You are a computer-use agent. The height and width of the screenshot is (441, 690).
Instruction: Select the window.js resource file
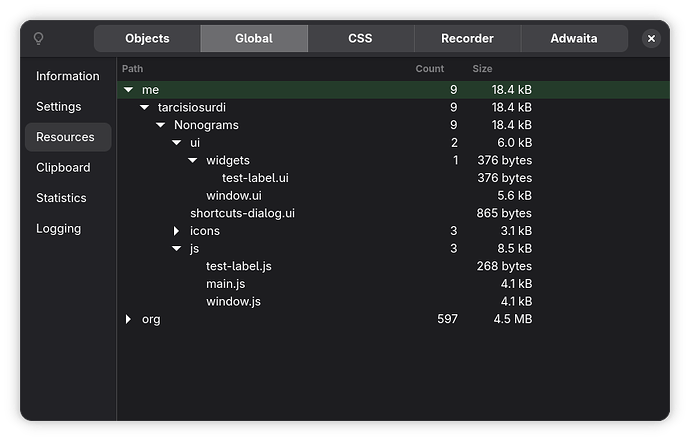[x=233, y=302]
